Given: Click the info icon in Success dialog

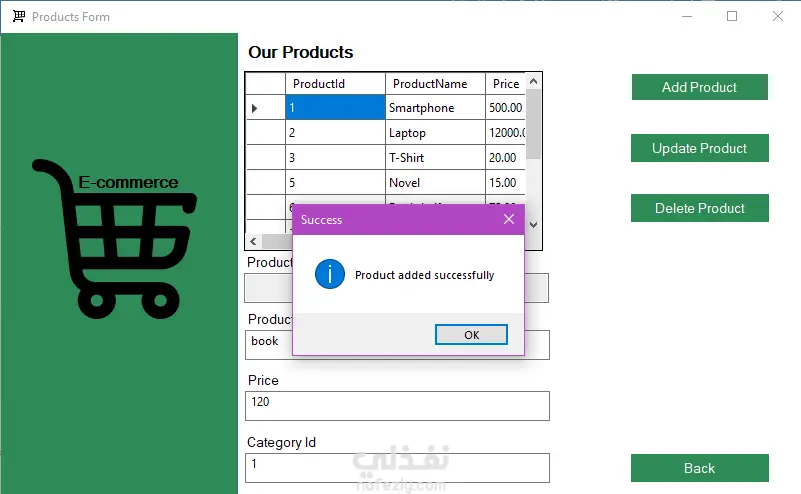Looking at the screenshot, I should (329, 274).
